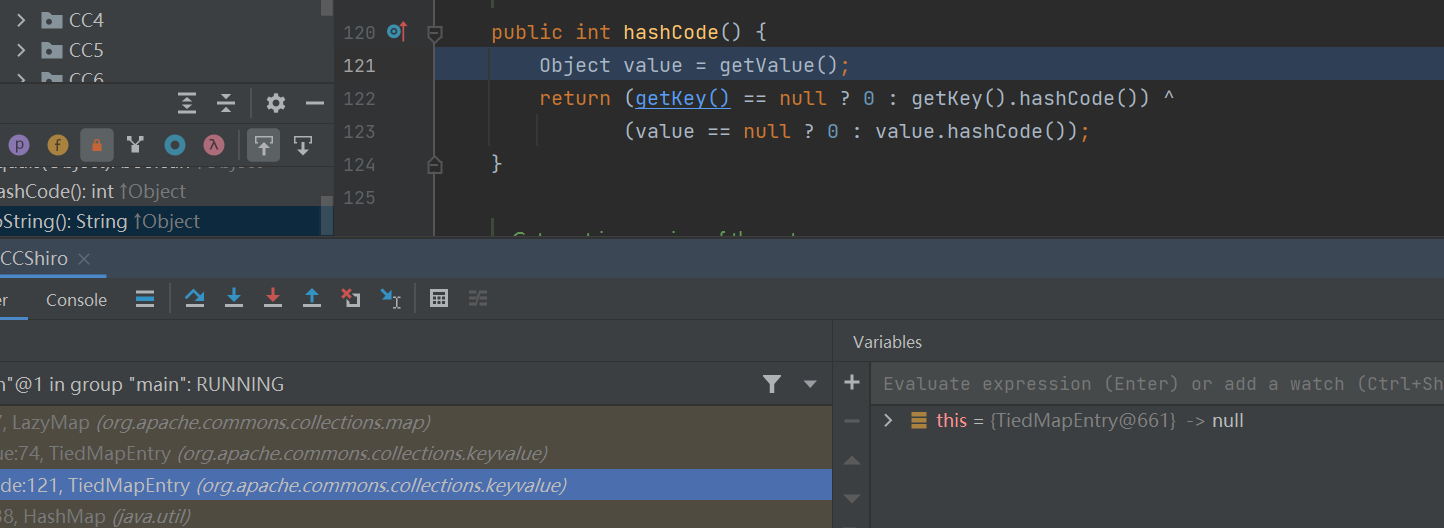
Task: Select this = {TiedMapEntry@661} variable row
Action: coord(1157,421)
